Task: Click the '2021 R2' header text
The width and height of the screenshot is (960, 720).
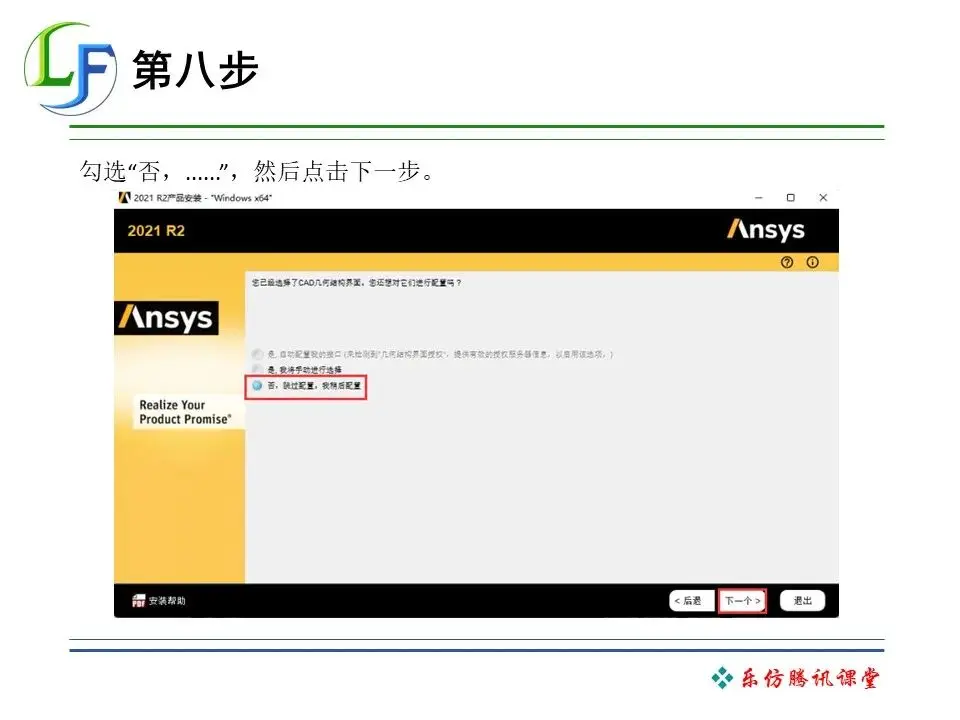Action: point(156,231)
